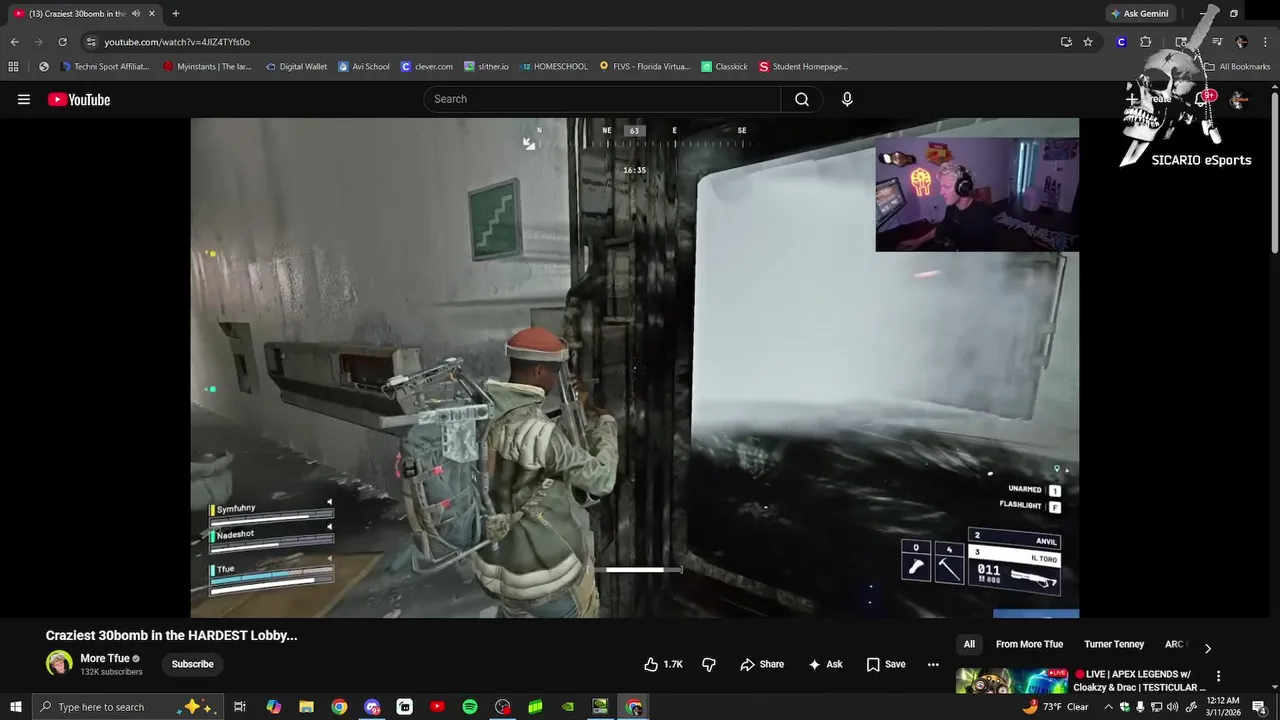Select the Turner Tenney chip
1280x720 pixels.
click(x=1114, y=644)
